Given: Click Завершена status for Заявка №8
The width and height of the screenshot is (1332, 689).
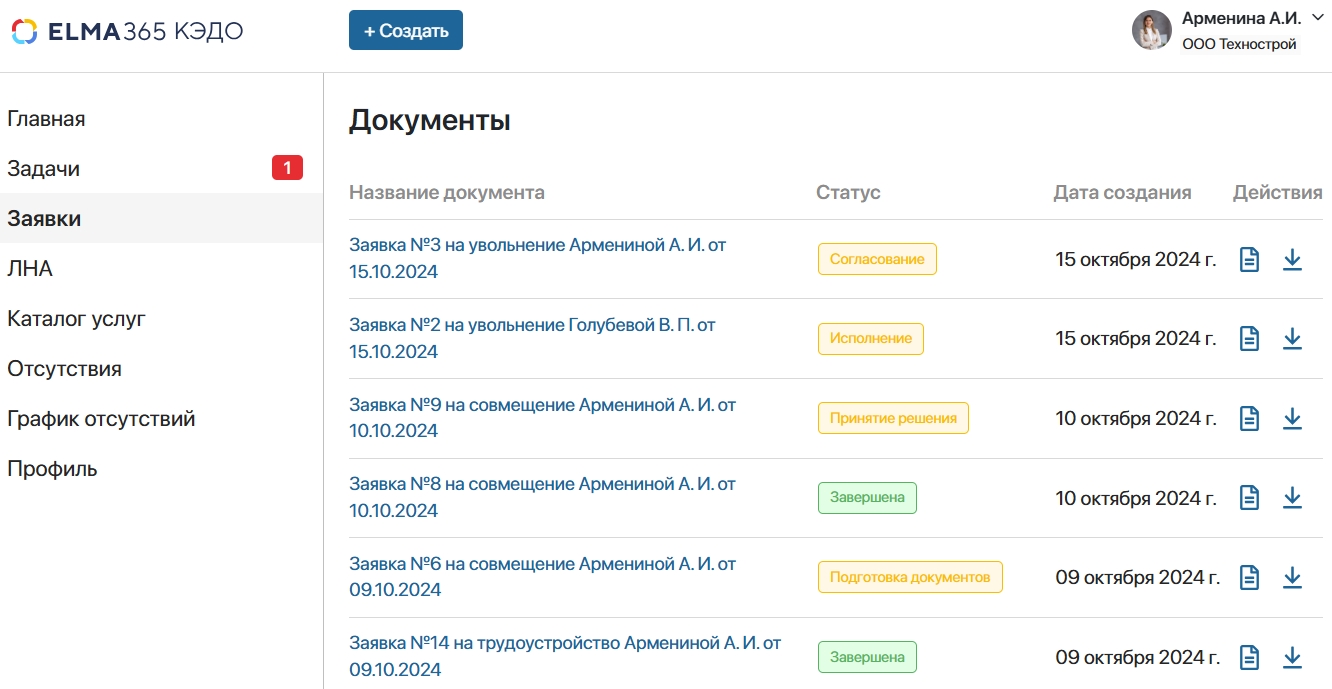Looking at the screenshot, I should 867,498.
